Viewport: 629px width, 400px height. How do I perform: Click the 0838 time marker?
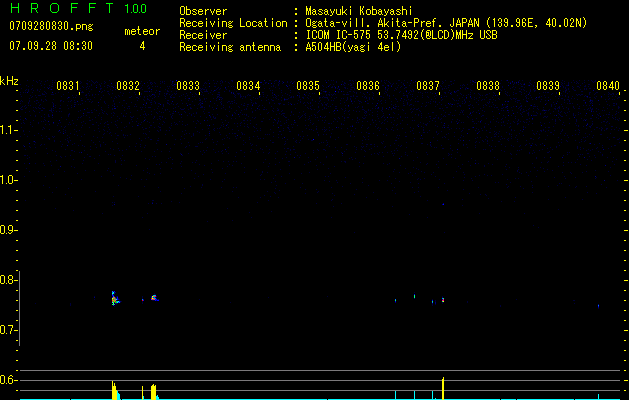coord(488,86)
